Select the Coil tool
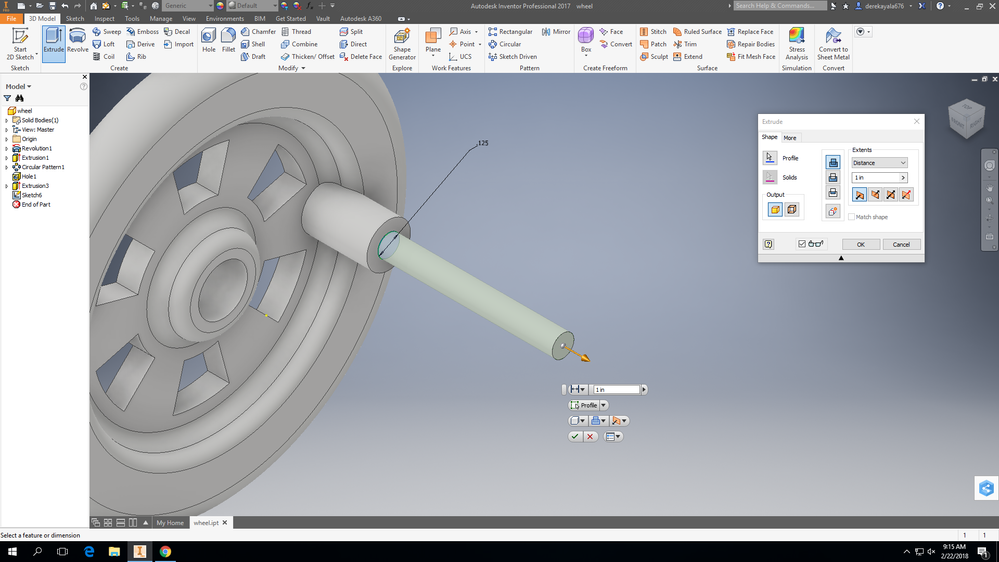The image size is (999, 562). point(104,57)
